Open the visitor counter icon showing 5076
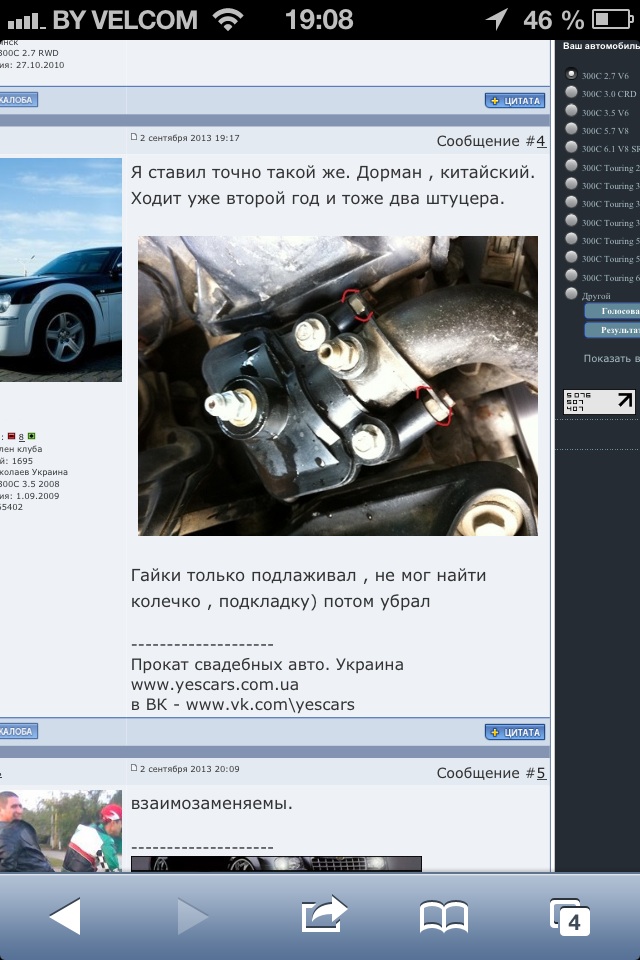 click(598, 402)
